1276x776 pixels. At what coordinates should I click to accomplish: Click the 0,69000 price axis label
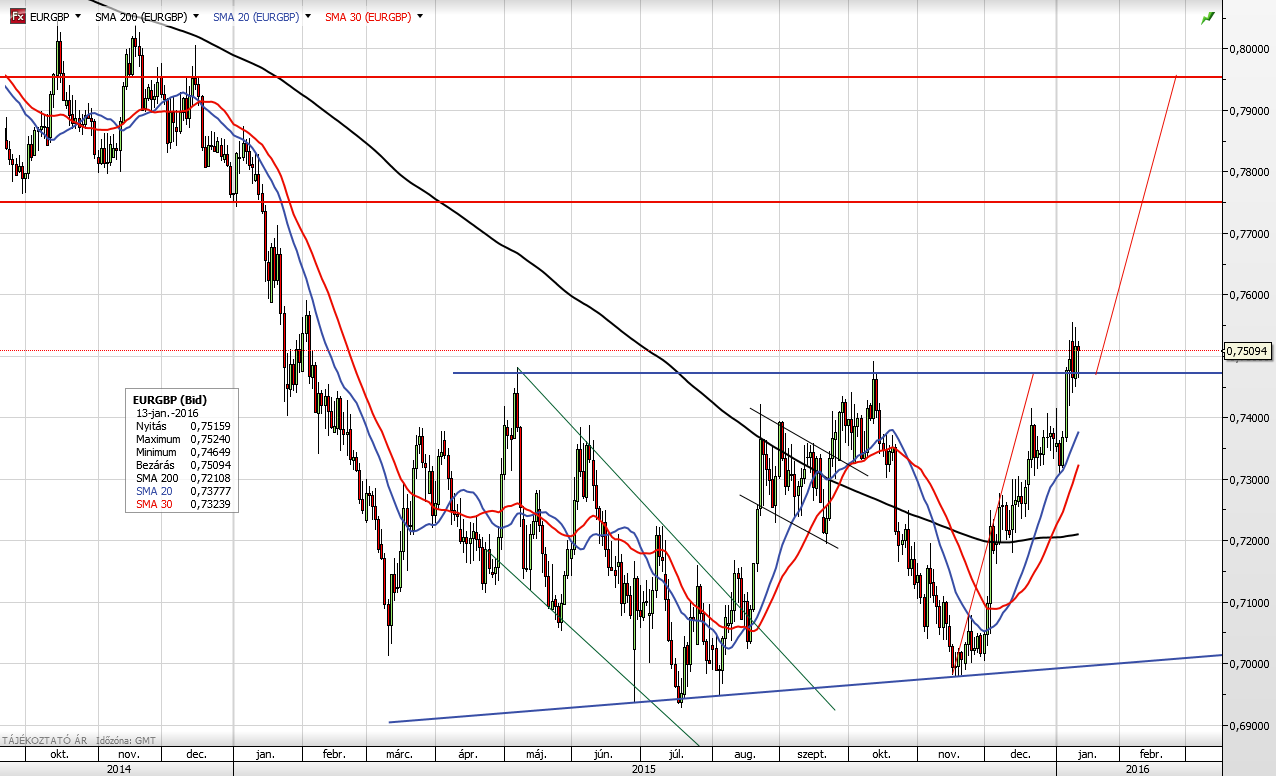click(1250, 726)
